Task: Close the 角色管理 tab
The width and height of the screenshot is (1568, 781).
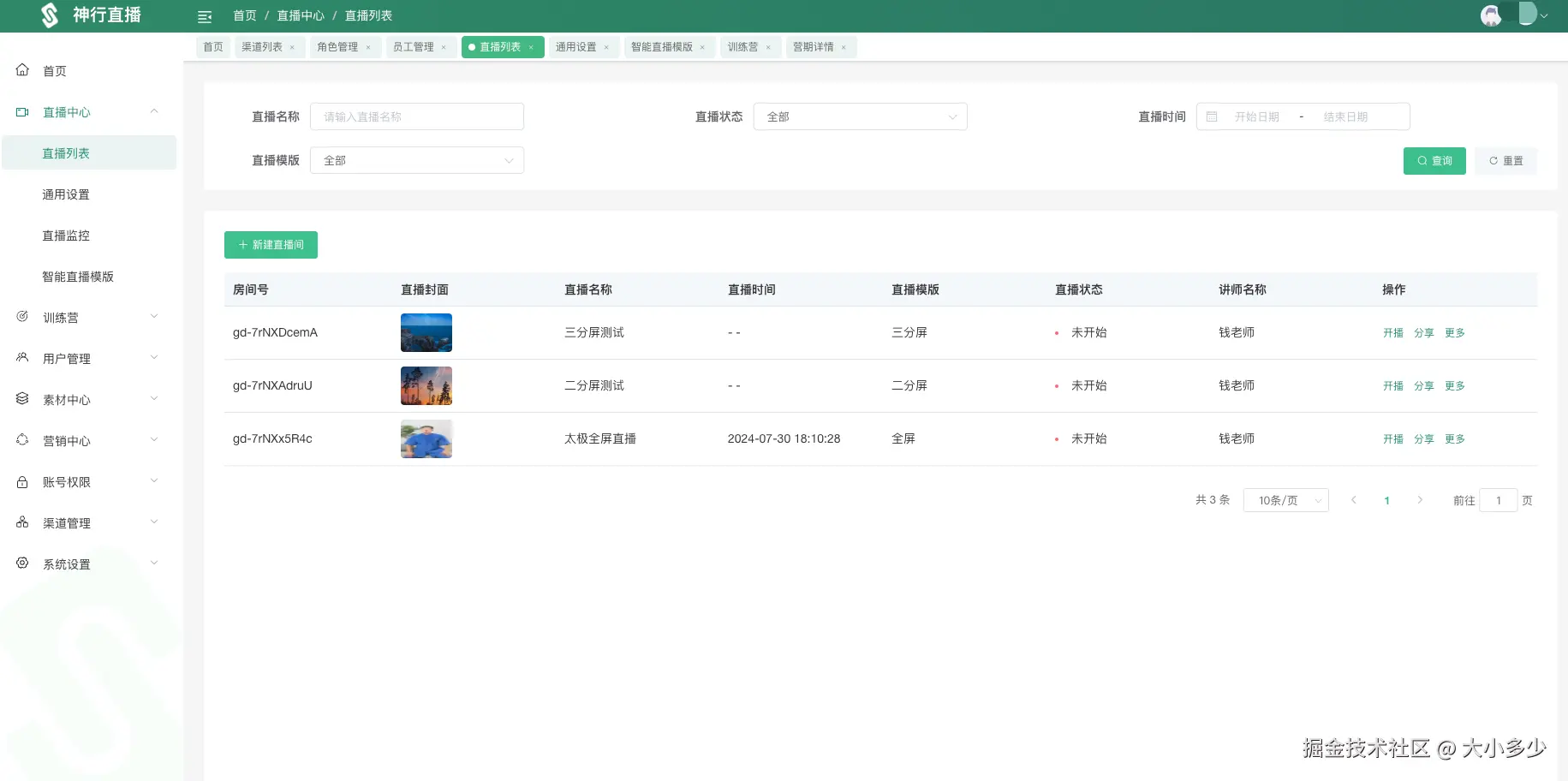Action: 368,47
